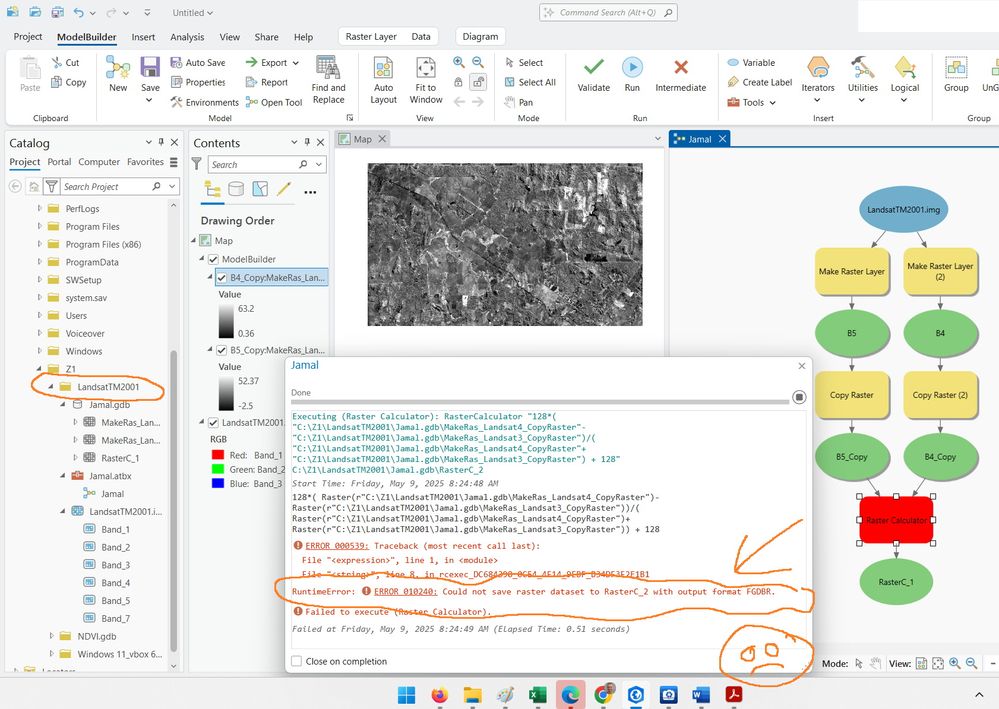Screen dimensions: 999x709
Task: Open ERROR 000539 help link
Action: (x=337, y=546)
